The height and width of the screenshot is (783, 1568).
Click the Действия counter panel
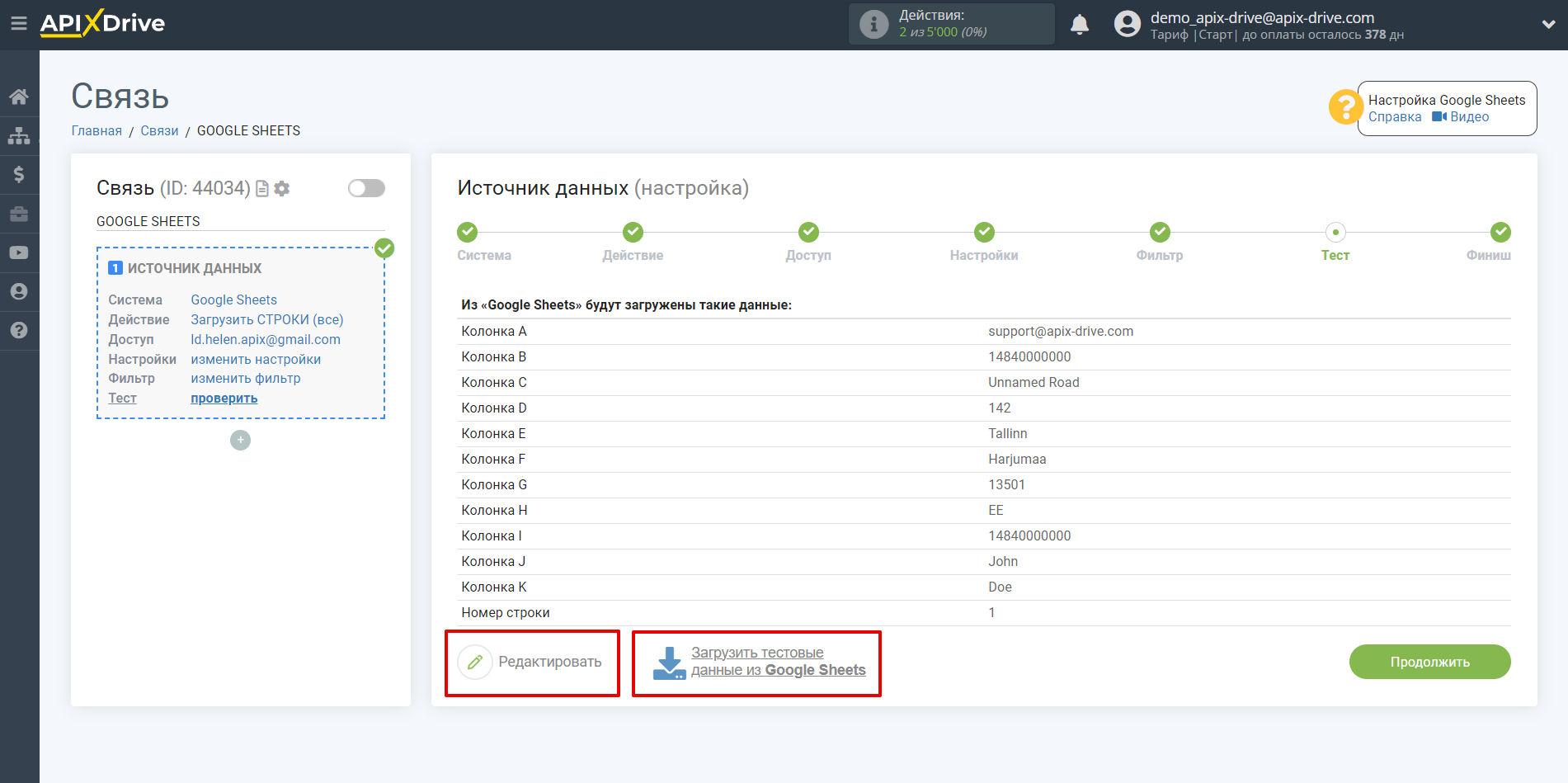click(x=952, y=24)
